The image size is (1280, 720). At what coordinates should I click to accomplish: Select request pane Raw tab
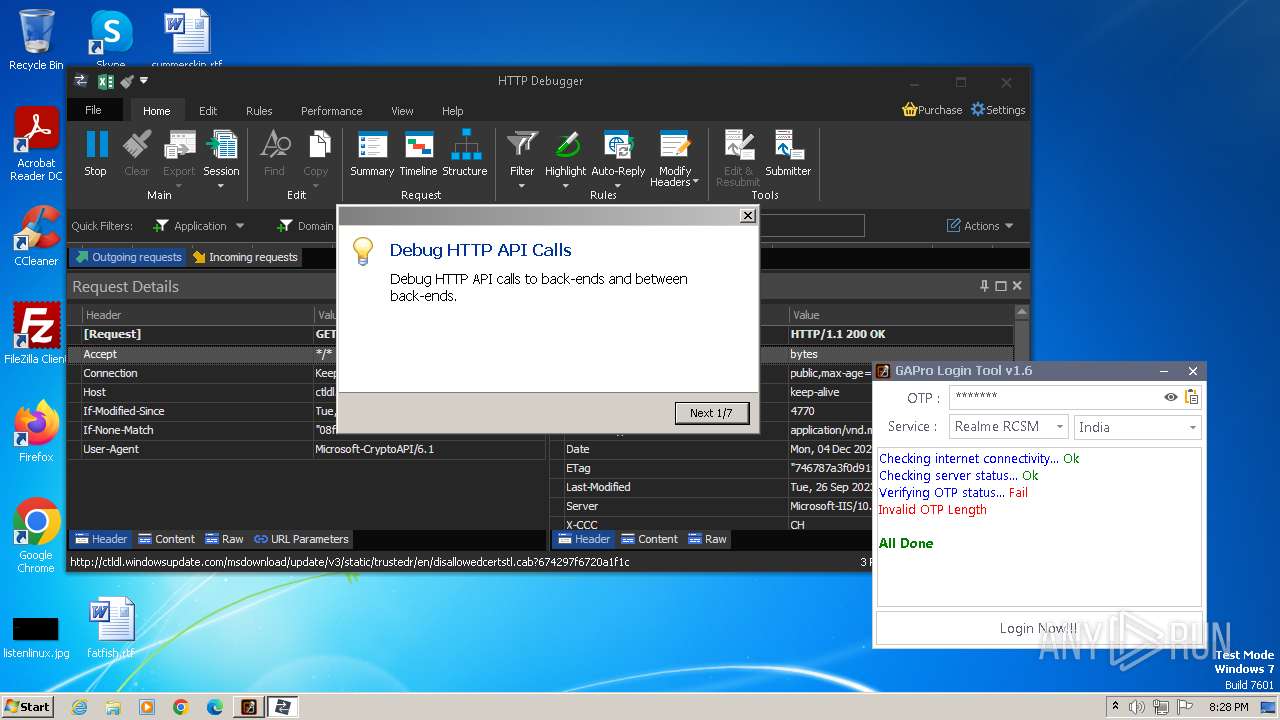(x=224, y=539)
